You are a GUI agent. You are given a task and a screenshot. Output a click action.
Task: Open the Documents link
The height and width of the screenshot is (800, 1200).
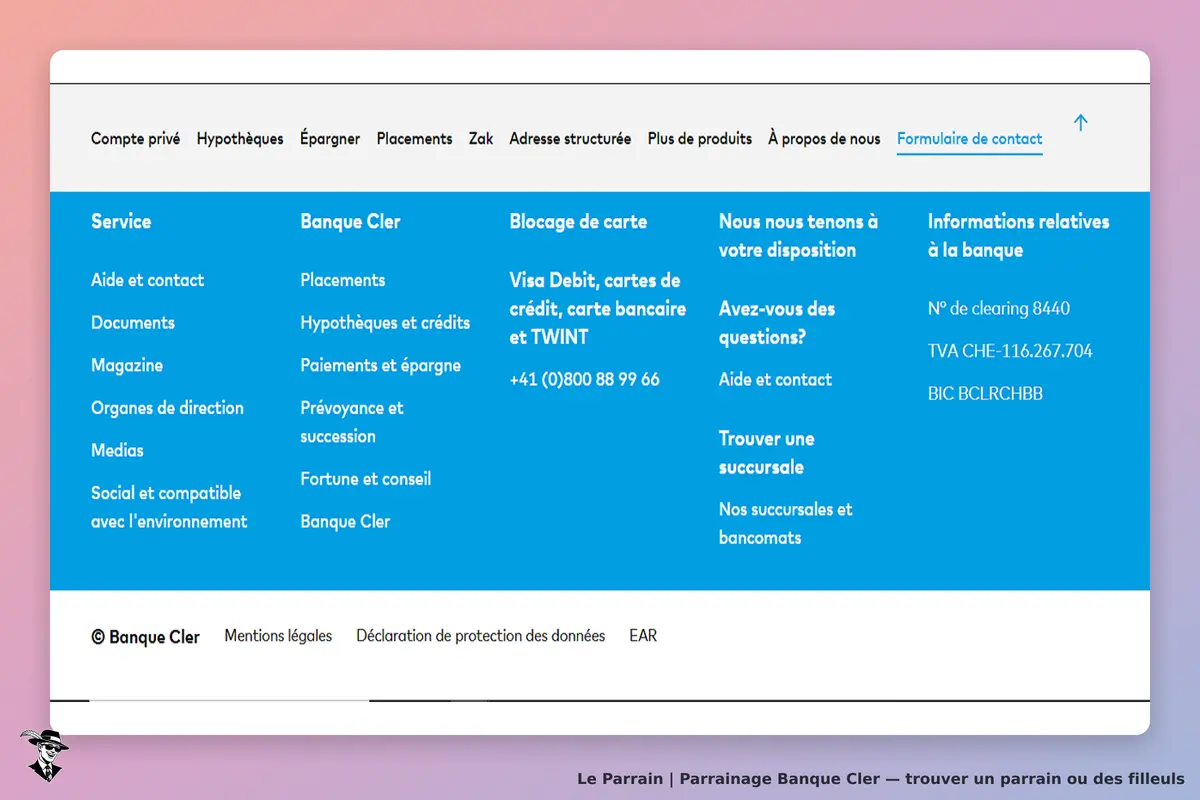[133, 322]
